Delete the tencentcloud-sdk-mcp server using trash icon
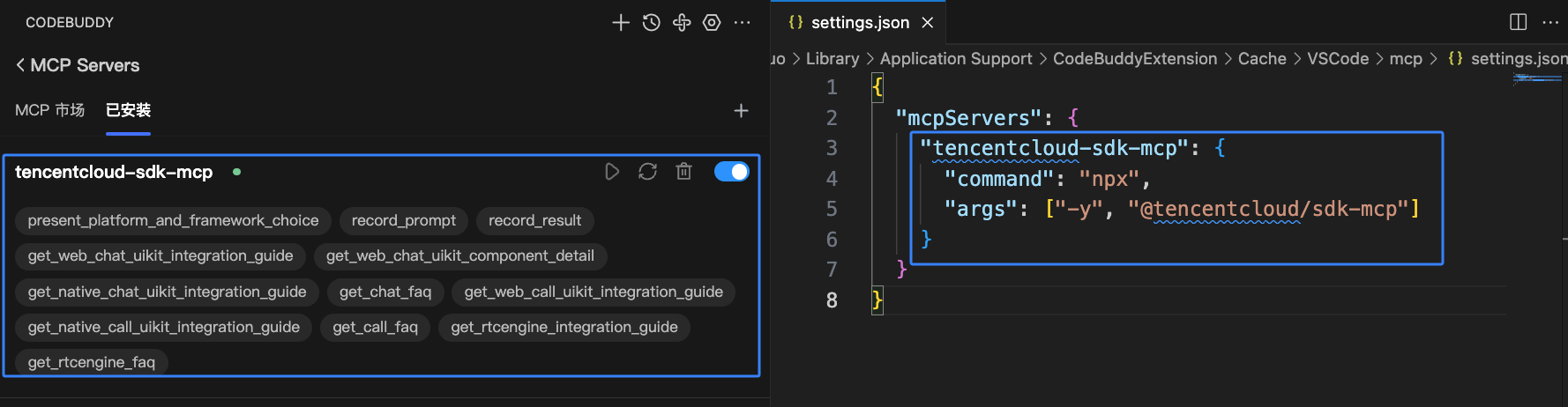The height and width of the screenshot is (407, 1568). pos(683,172)
